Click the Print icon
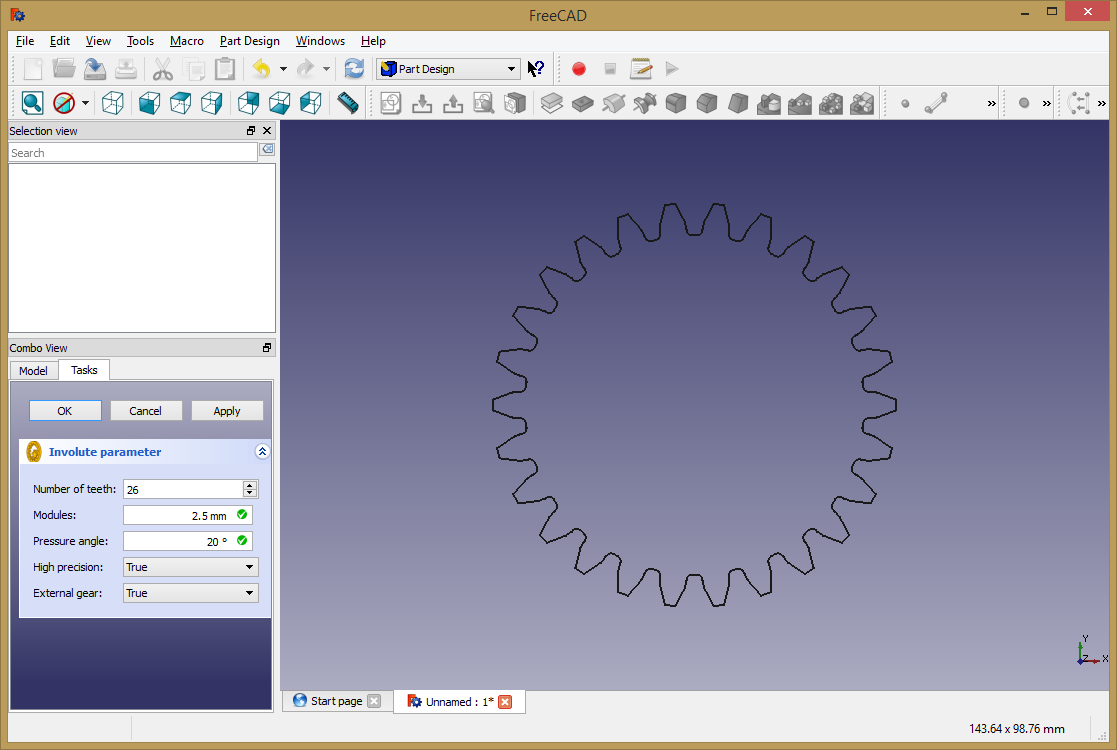The image size is (1117, 750). [125, 69]
